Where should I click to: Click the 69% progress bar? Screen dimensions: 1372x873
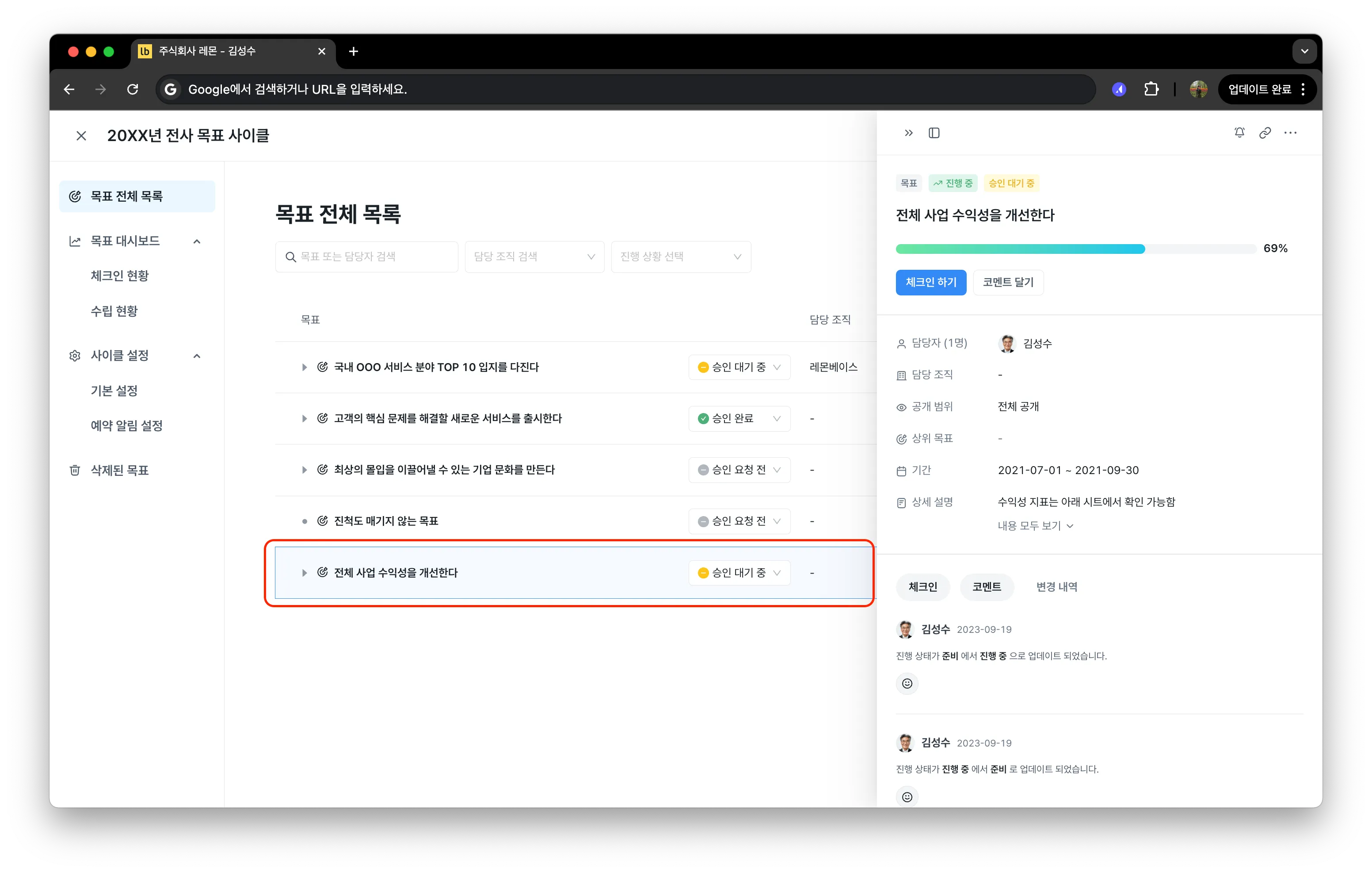click(1076, 249)
